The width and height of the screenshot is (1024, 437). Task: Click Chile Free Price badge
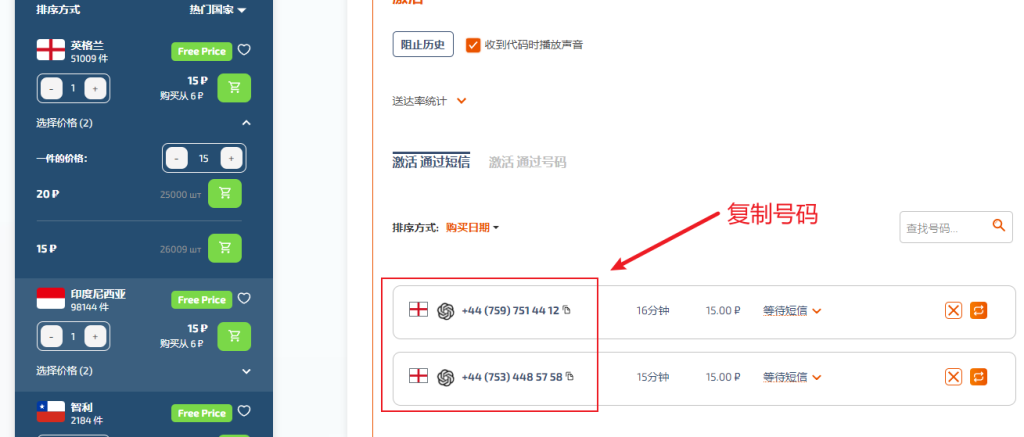click(x=202, y=413)
